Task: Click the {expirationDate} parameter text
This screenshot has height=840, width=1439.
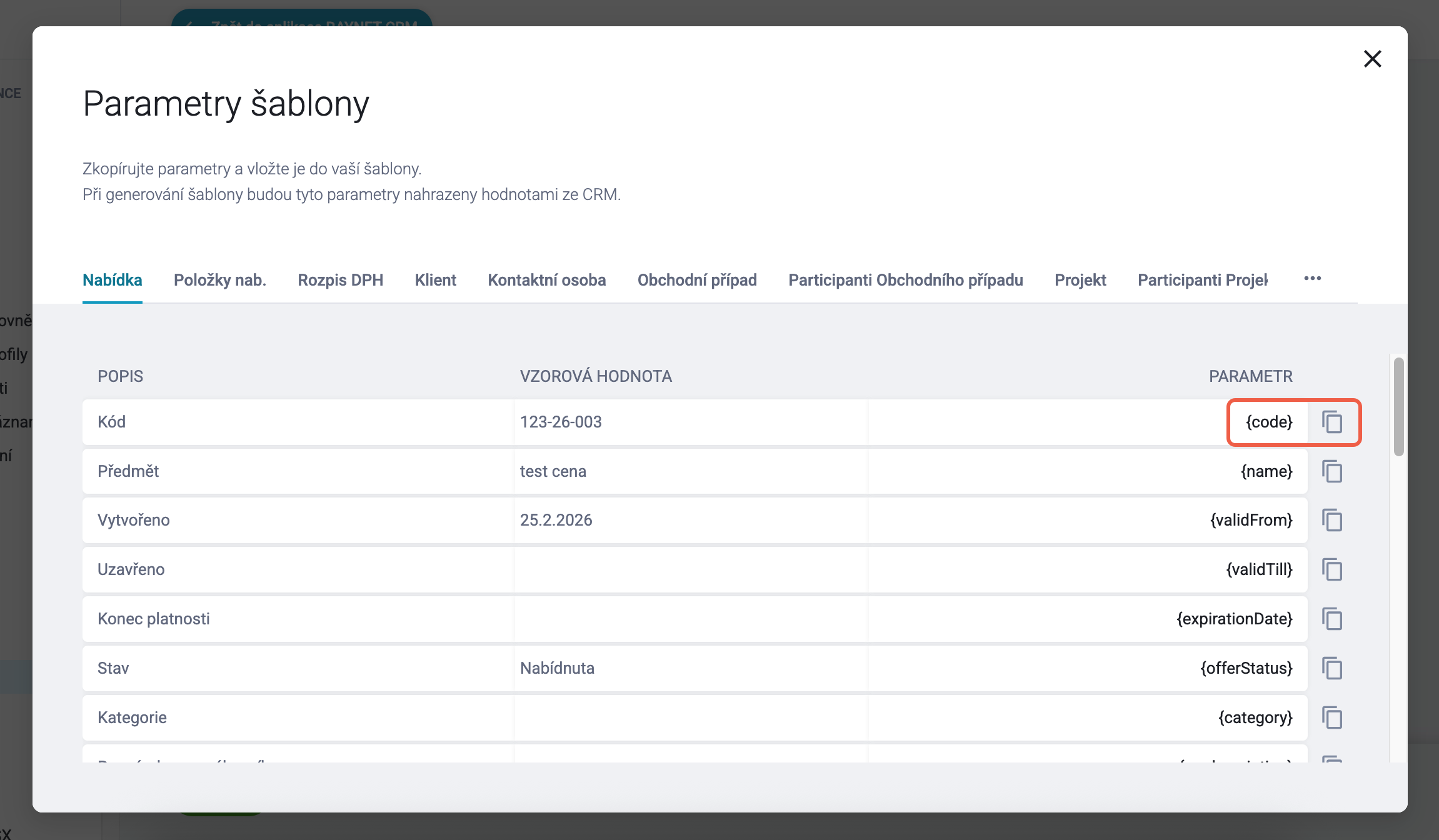Action: 1235,619
